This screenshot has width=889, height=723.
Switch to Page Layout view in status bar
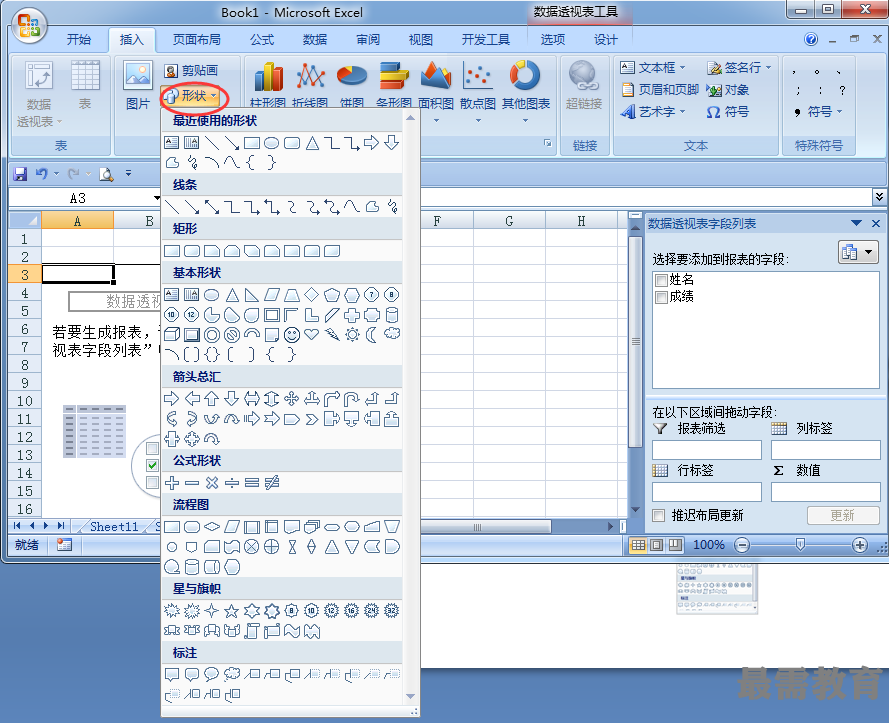click(x=657, y=545)
